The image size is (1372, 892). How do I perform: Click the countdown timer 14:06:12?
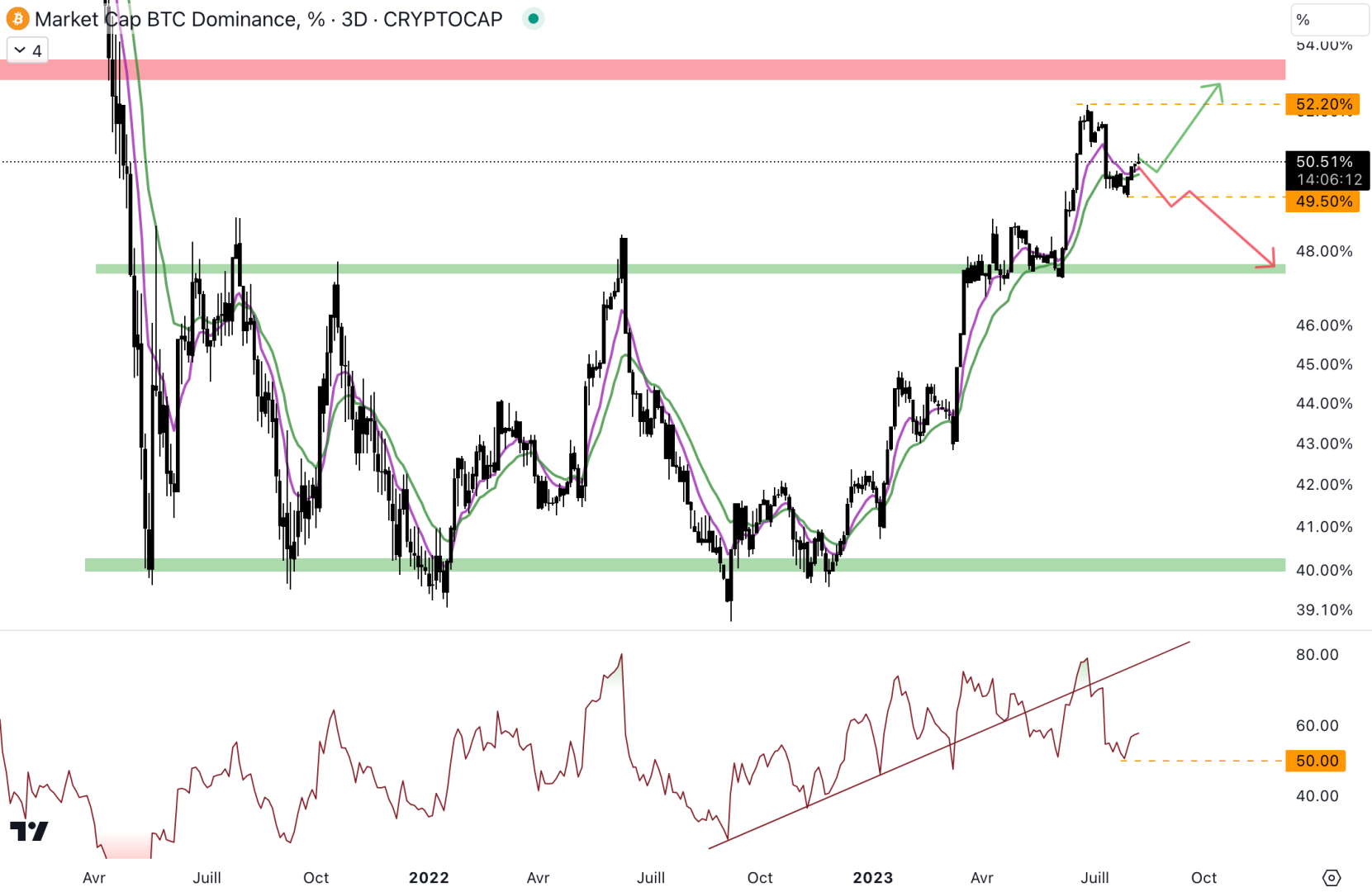coord(1328,180)
